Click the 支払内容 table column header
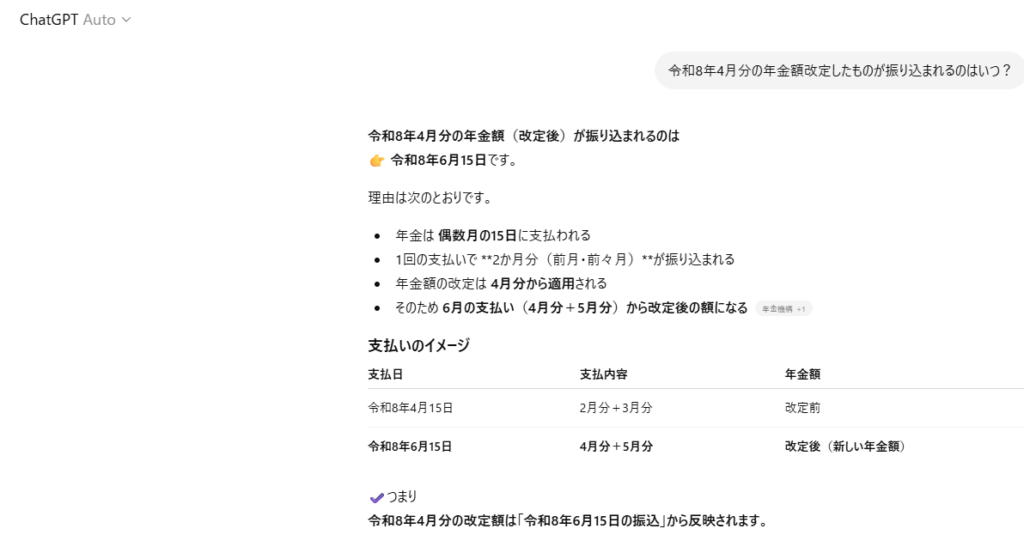This screenshot has height=547, width=1024. (603, 374)
